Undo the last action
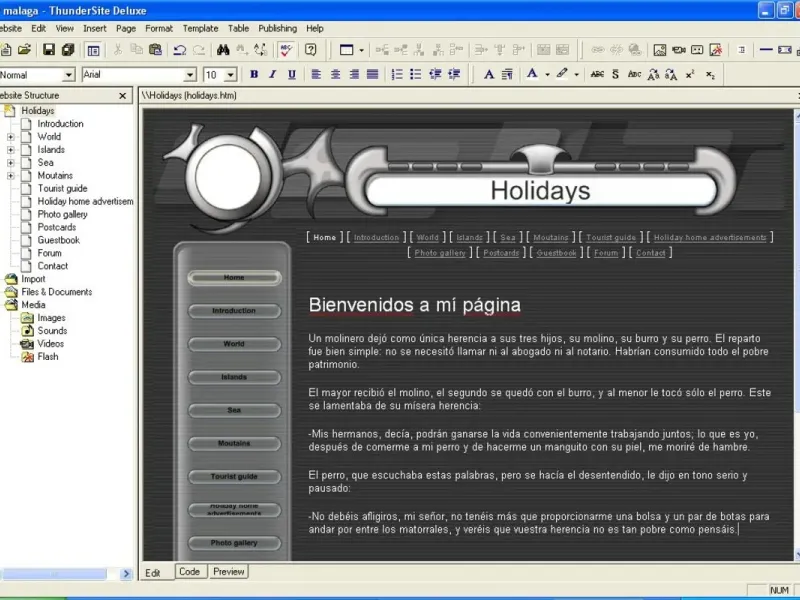The width and height of the screenshot is (800, 600). click(x=179, y=49)
